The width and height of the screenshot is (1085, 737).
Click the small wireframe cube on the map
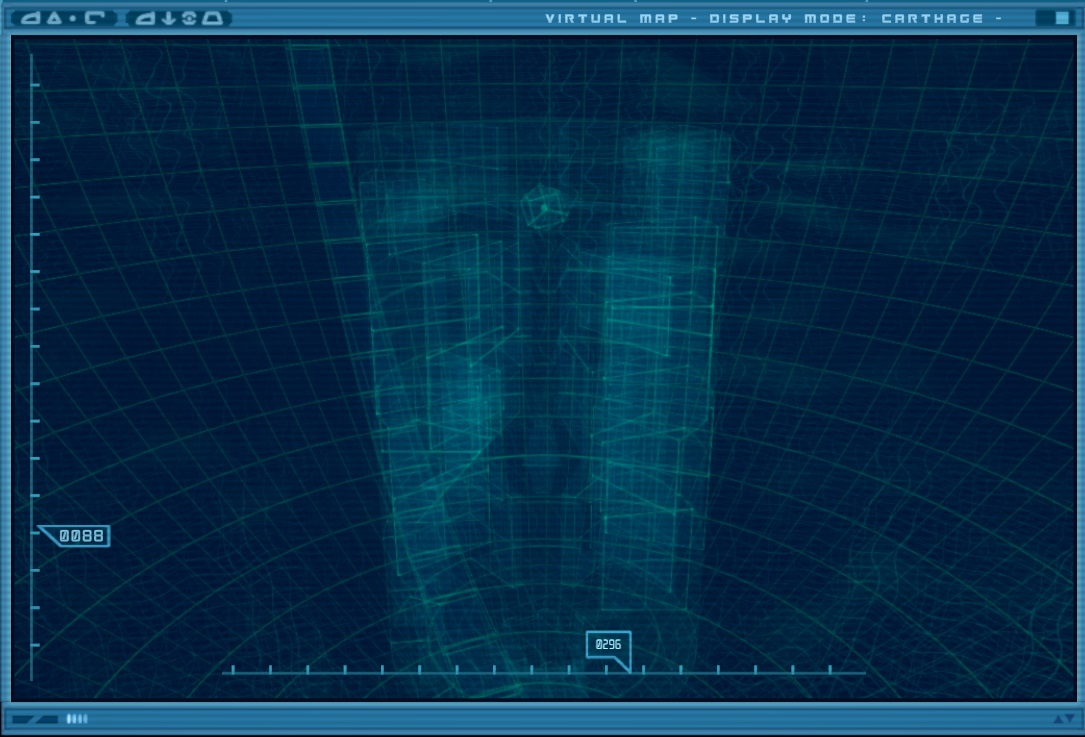coord(544,206)
